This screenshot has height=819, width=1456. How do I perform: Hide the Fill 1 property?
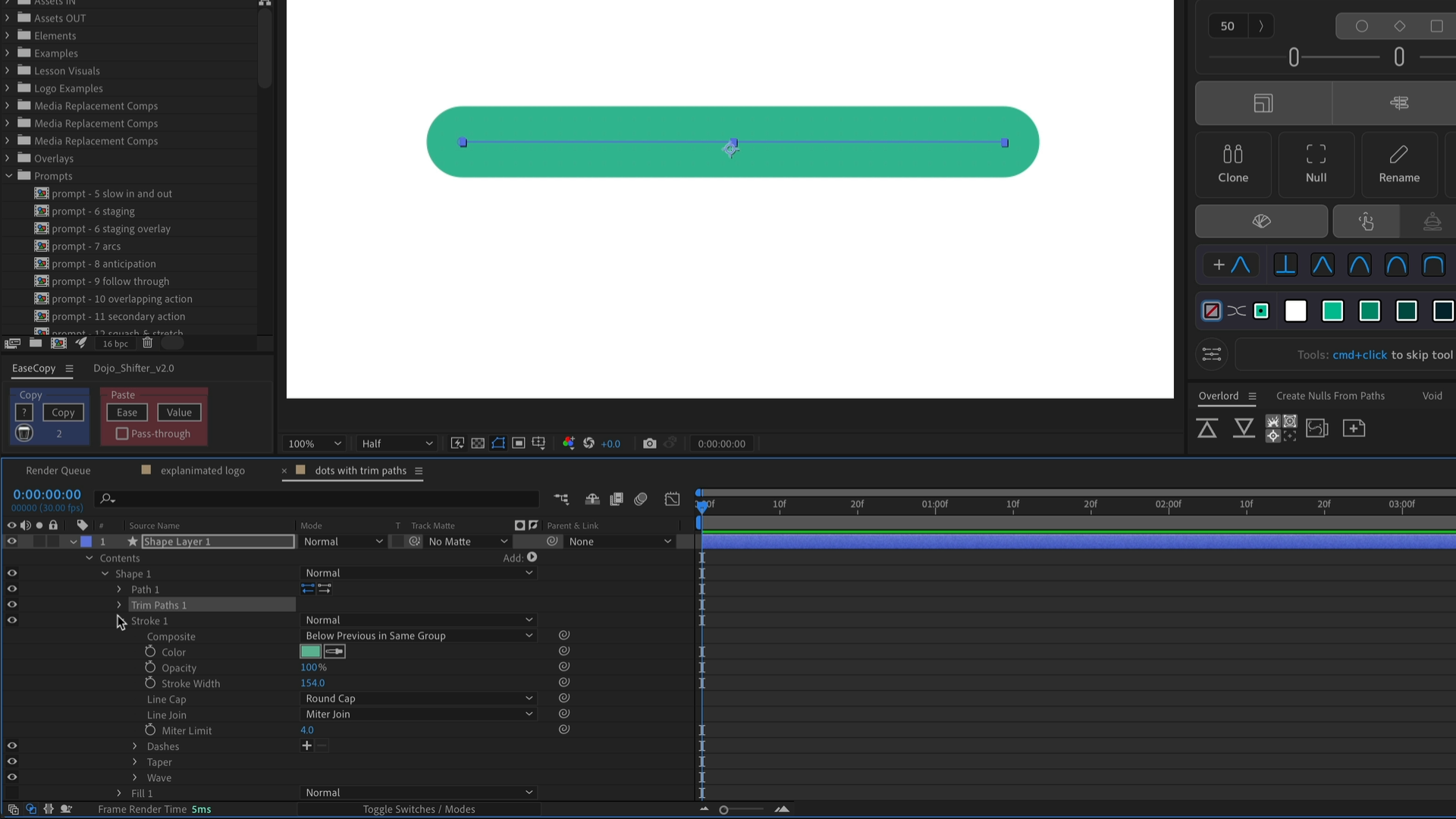(x=12, y=792)
